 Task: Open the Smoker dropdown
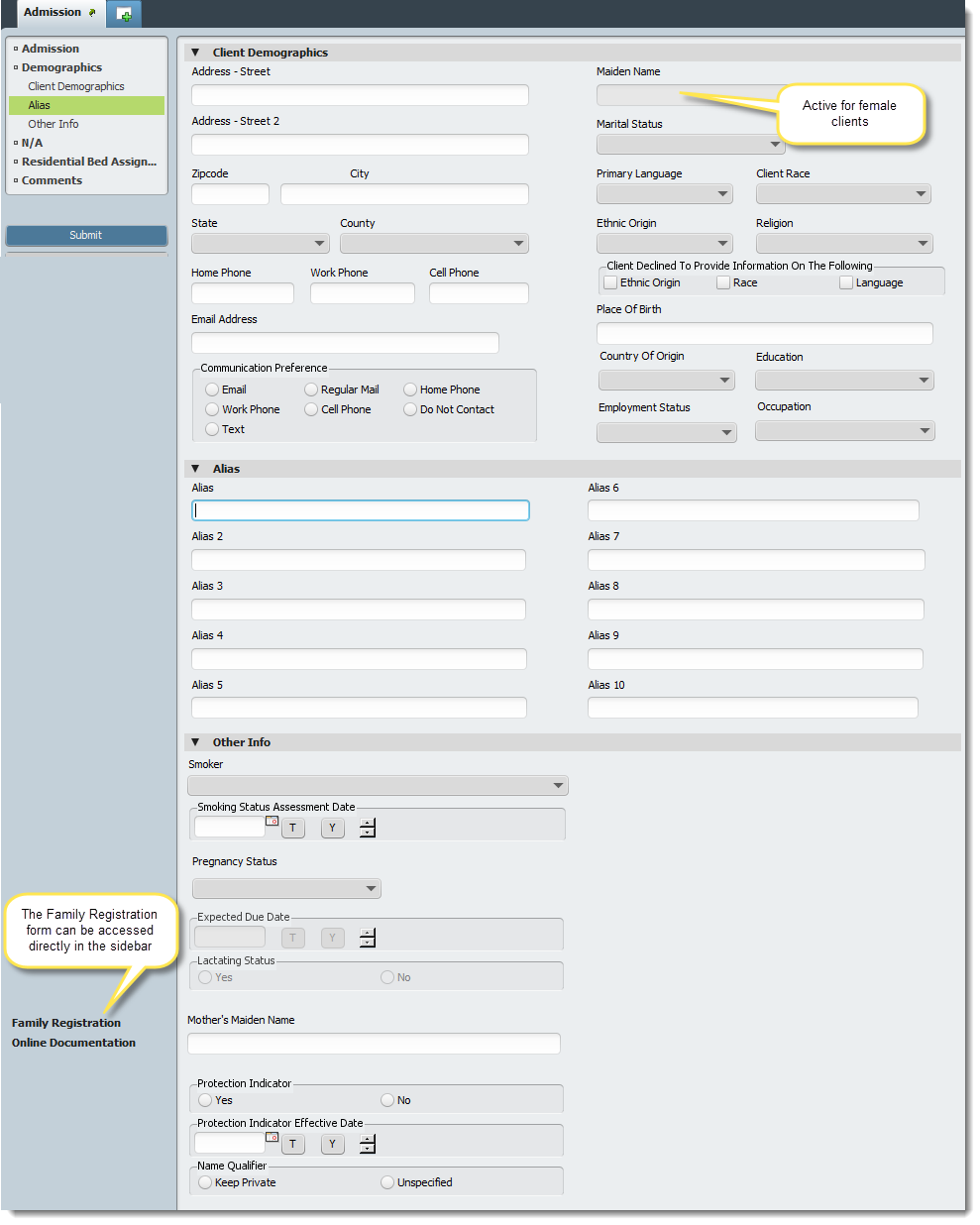pos(378,786)
